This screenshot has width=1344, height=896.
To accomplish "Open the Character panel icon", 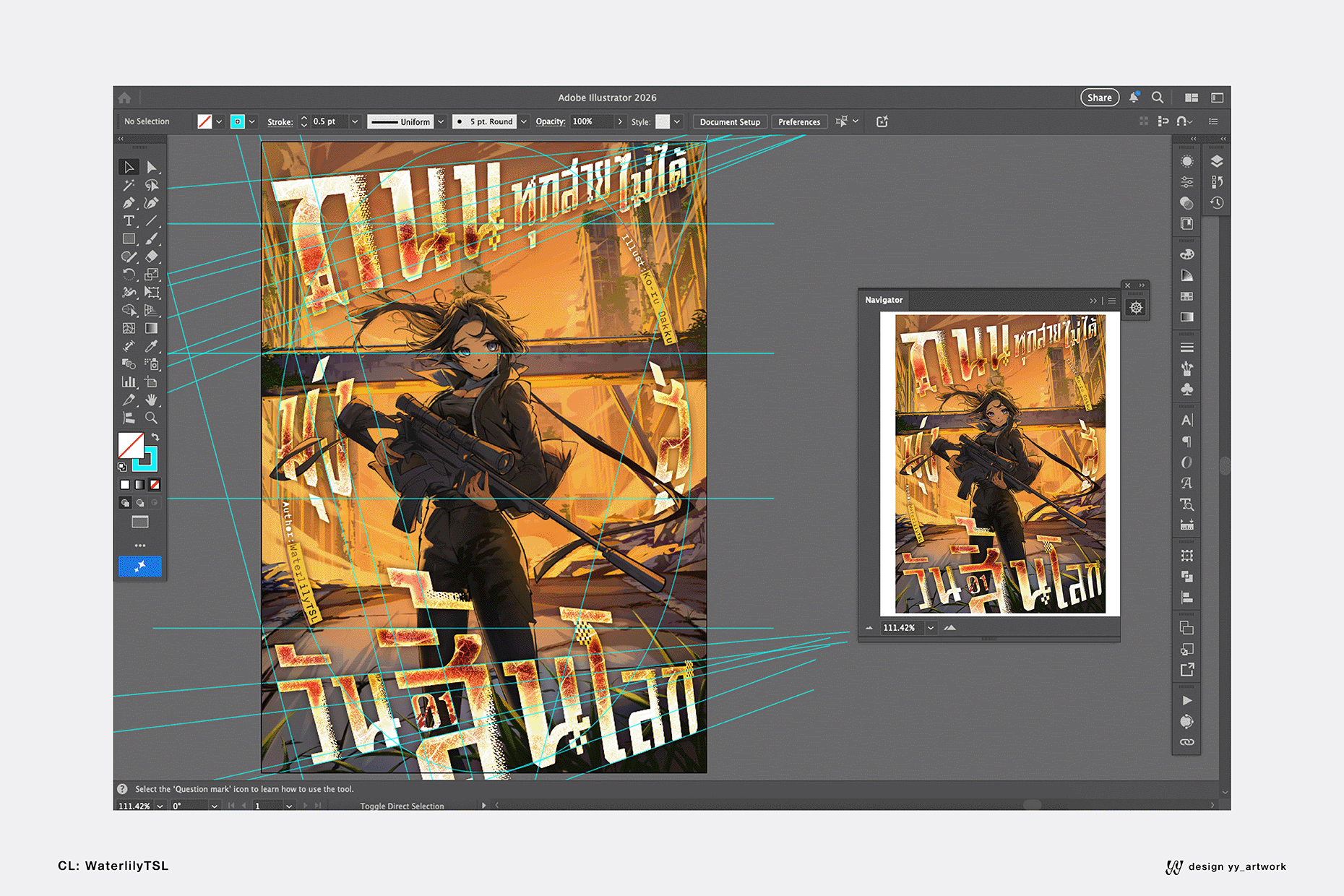I will click(x=1186, y=421).
